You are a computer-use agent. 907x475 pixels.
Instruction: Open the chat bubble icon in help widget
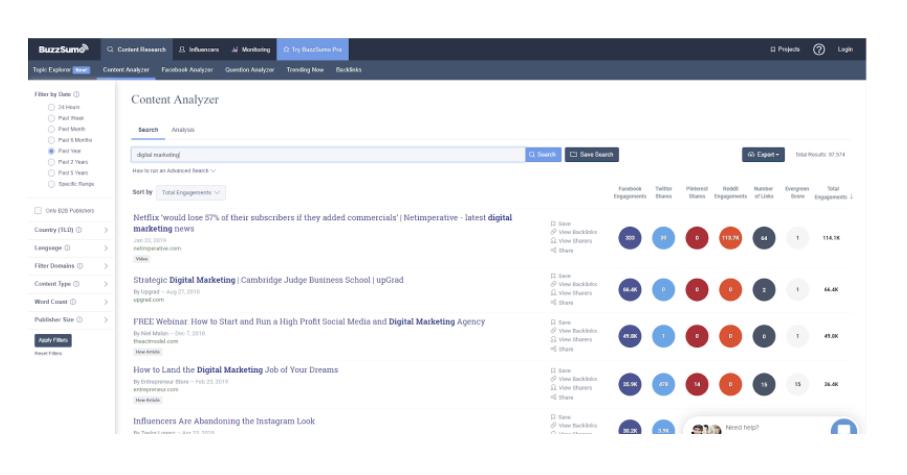point(843,429)
